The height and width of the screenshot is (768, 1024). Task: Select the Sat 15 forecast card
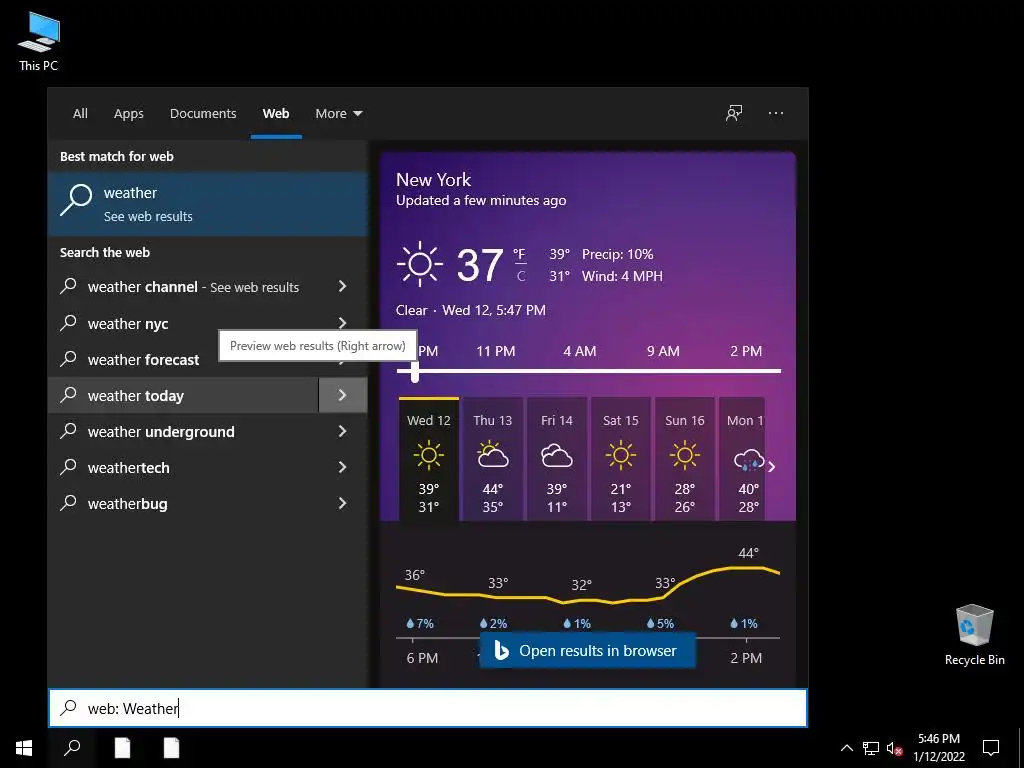point(620,460)
